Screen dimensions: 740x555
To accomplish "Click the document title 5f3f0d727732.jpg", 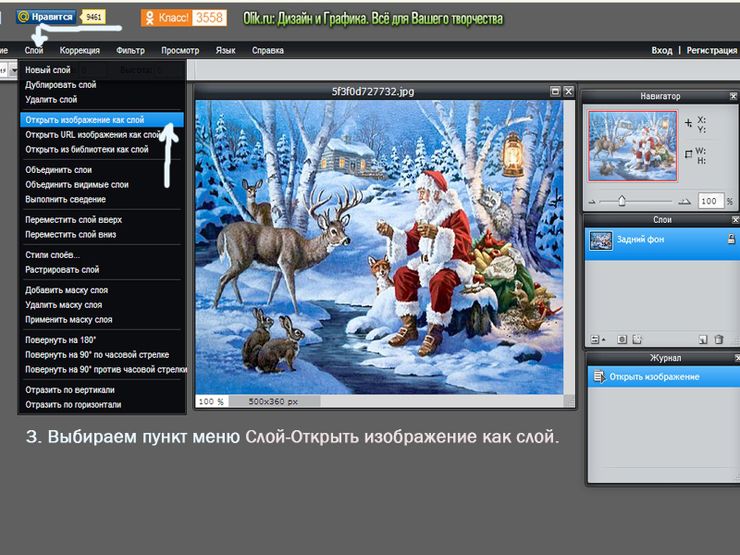I will (x=373, y=92).
